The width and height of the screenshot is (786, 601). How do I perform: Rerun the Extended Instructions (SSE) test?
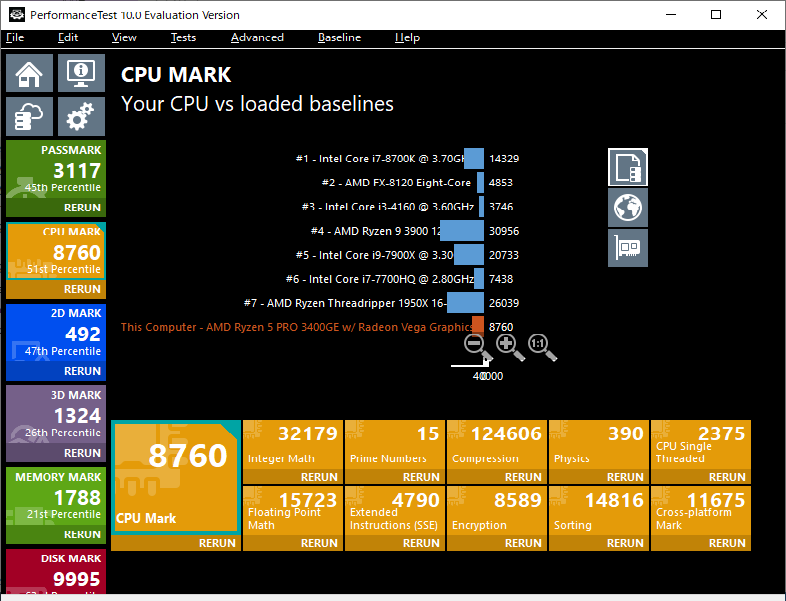click(421, 543)
